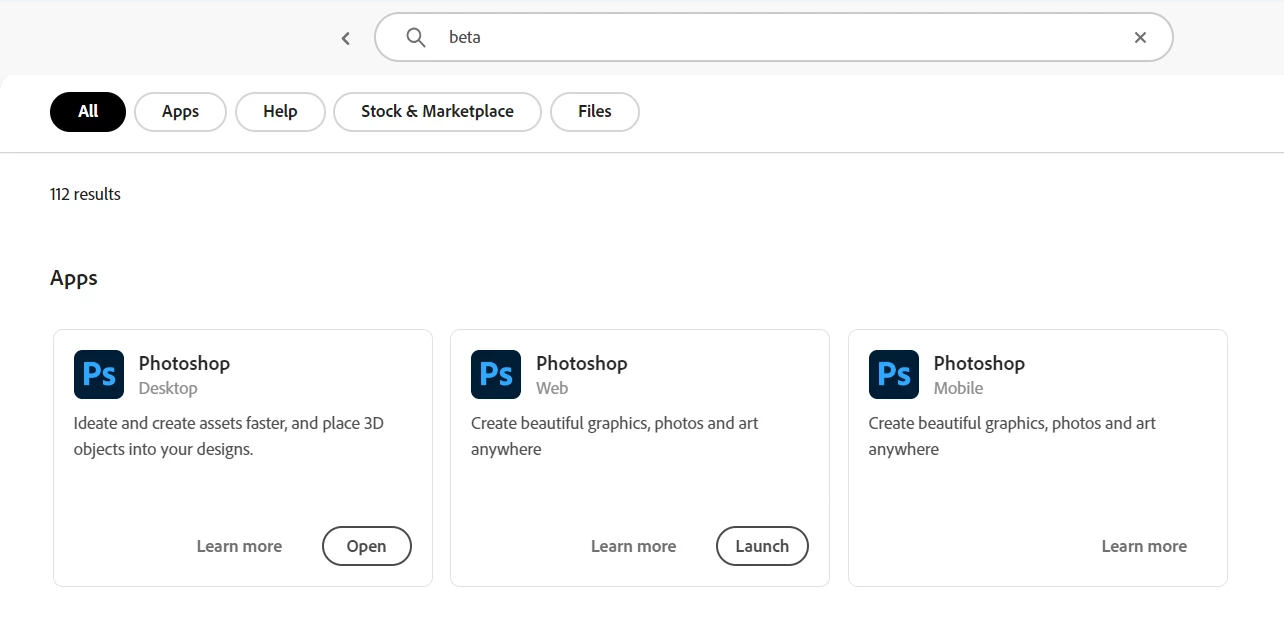Launch Photoshop Web
The image size is (1284, 621).
(x=762, y=546)
